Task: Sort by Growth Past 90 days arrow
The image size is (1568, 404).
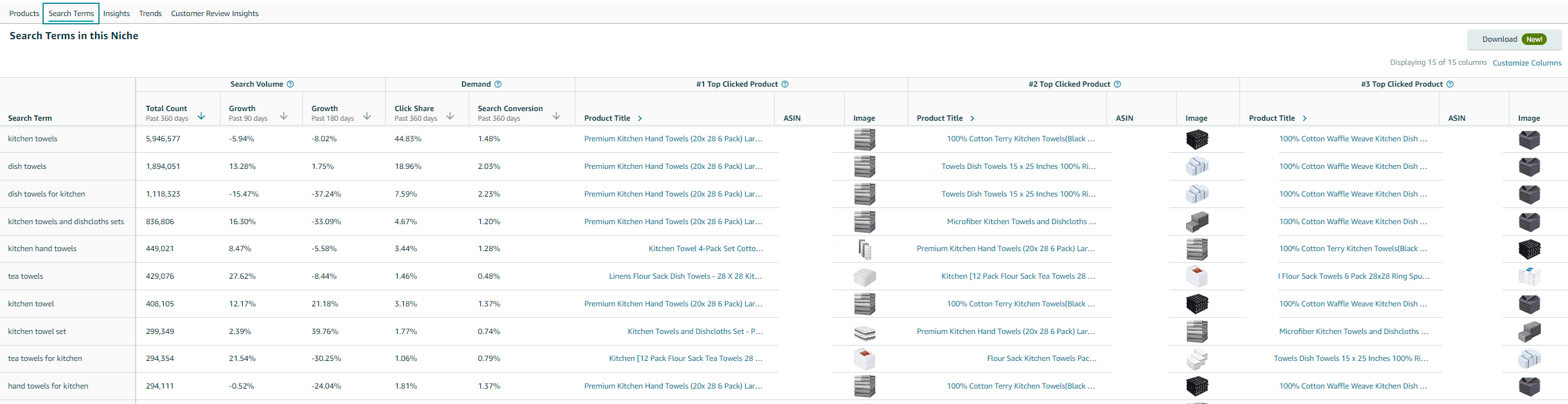Action: 284,116
